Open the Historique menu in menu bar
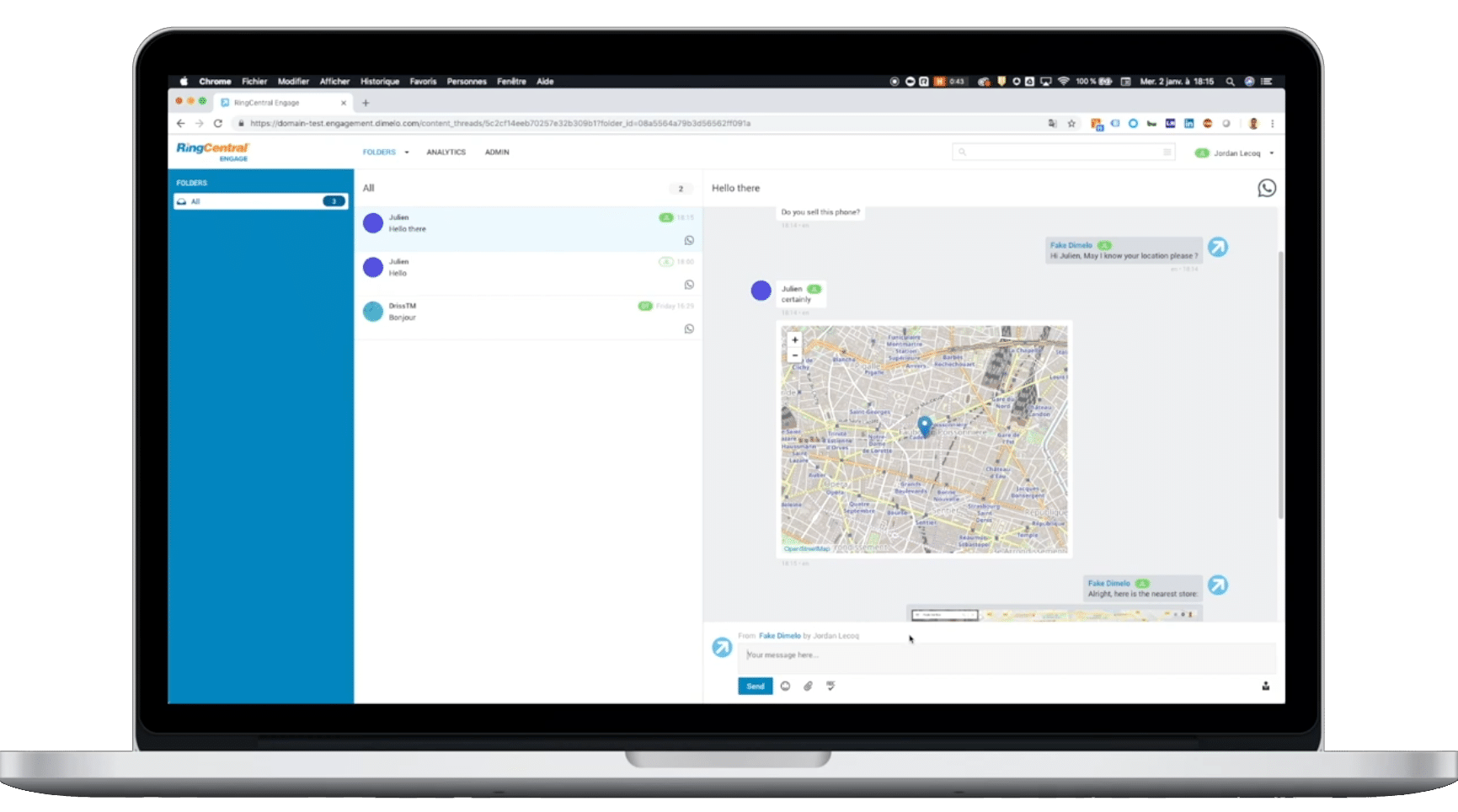Viewport: 1458px width, 812px height. coord(380,82)
